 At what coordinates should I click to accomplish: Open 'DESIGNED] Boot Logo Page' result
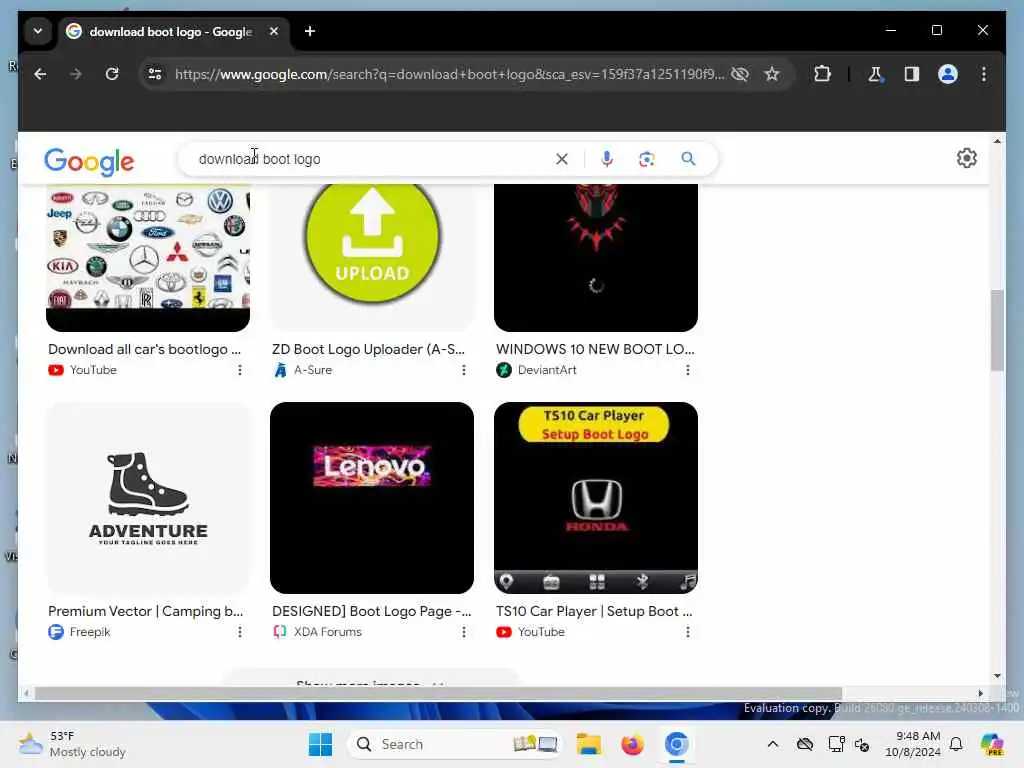(372, 611)
